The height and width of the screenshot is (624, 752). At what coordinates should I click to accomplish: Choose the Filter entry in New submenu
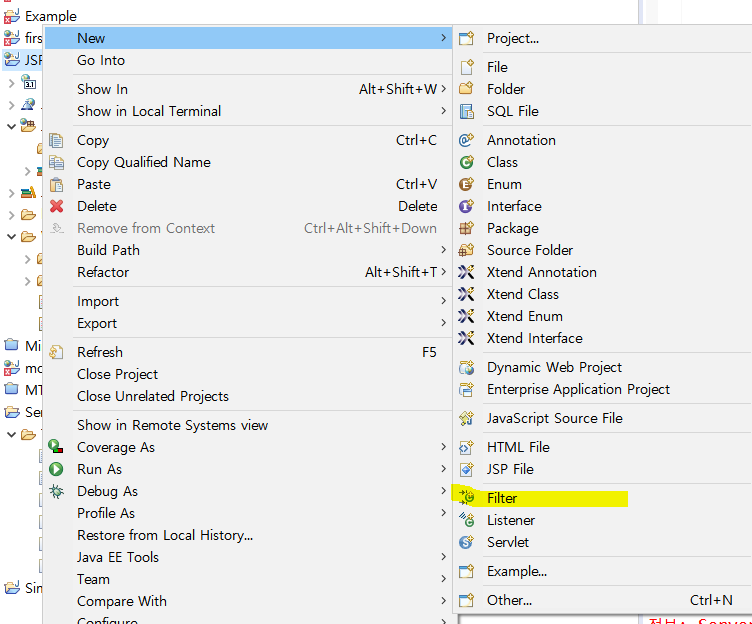602,498
